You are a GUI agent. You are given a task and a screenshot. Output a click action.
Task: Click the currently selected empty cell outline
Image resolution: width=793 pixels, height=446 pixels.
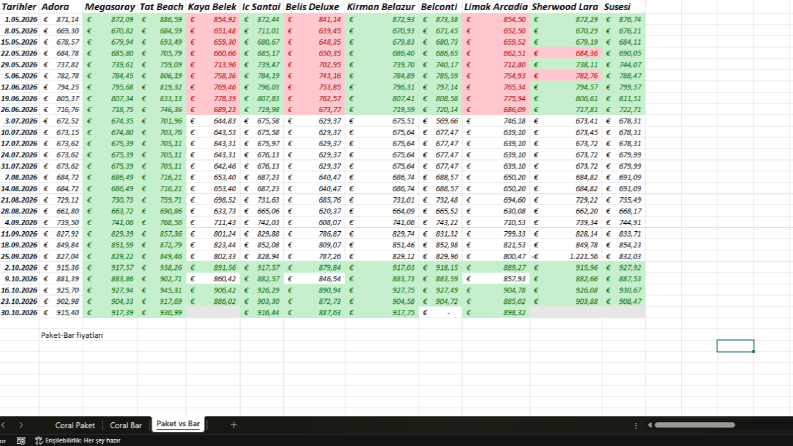point(735,346)
